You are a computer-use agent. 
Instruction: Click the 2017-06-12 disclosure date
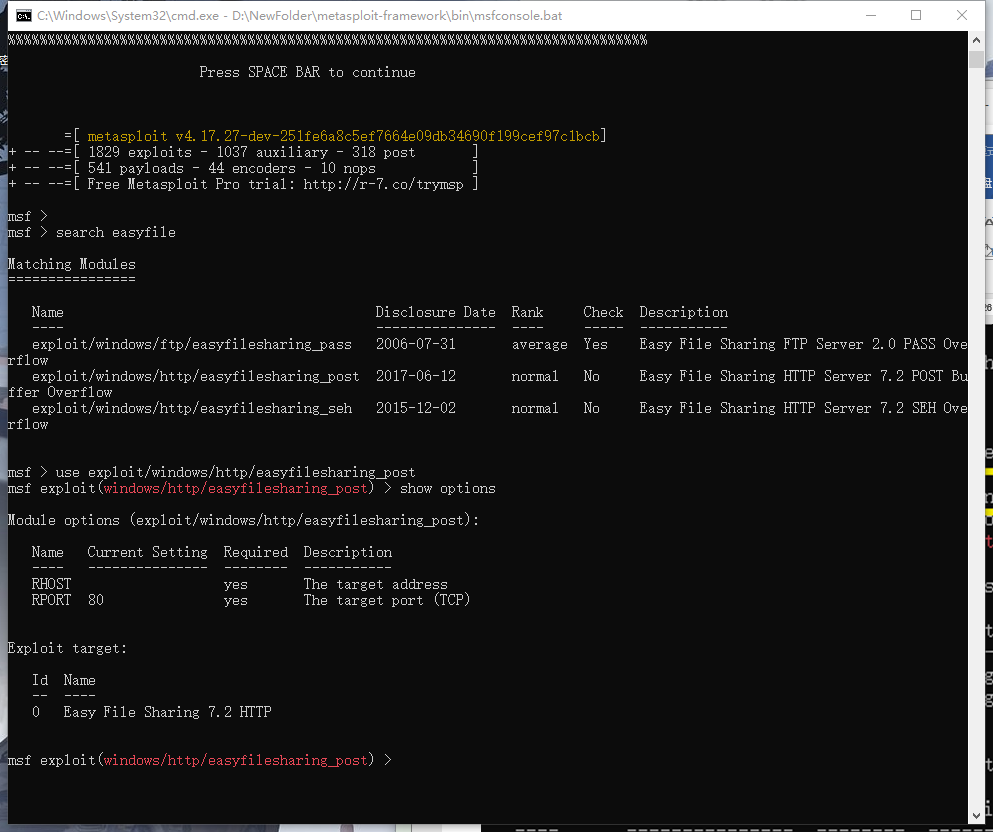(415, 376)
